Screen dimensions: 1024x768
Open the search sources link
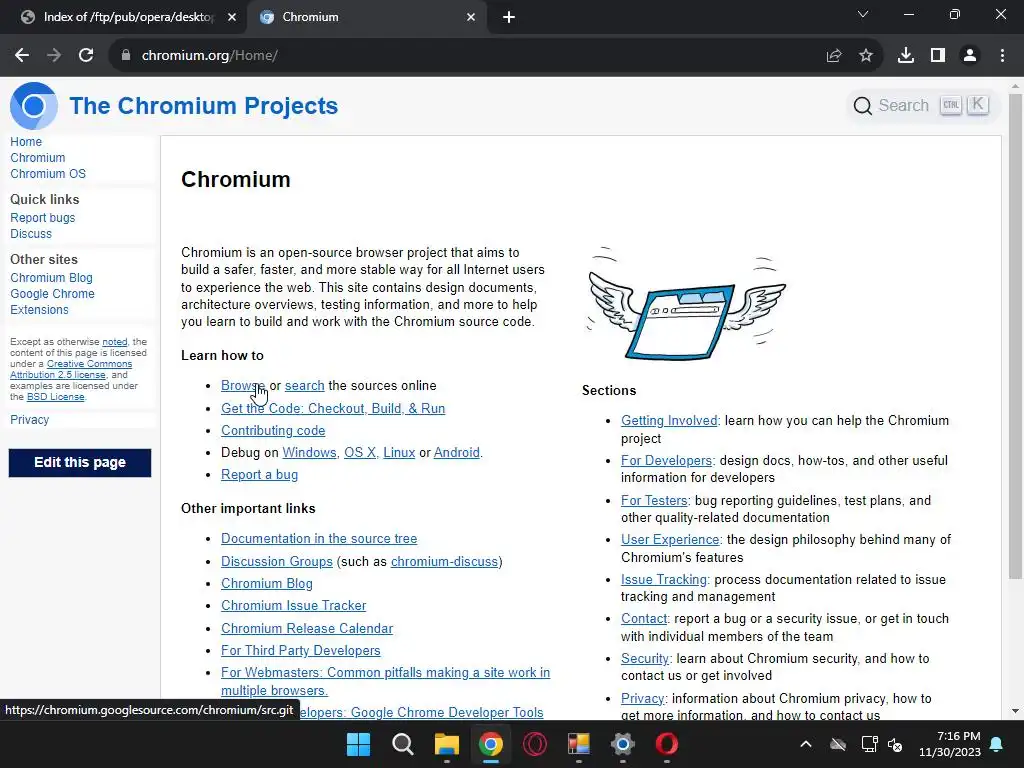(x=304, y=385)
